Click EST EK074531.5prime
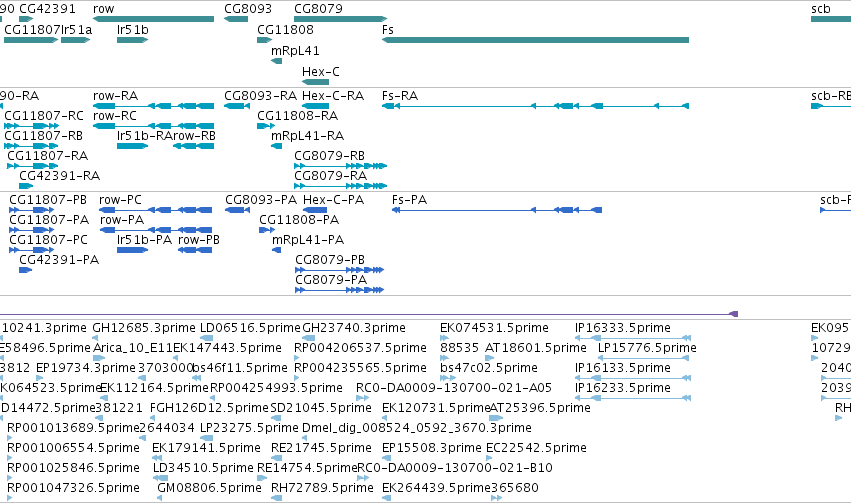 pyautogui.click(x=494, y=328)
